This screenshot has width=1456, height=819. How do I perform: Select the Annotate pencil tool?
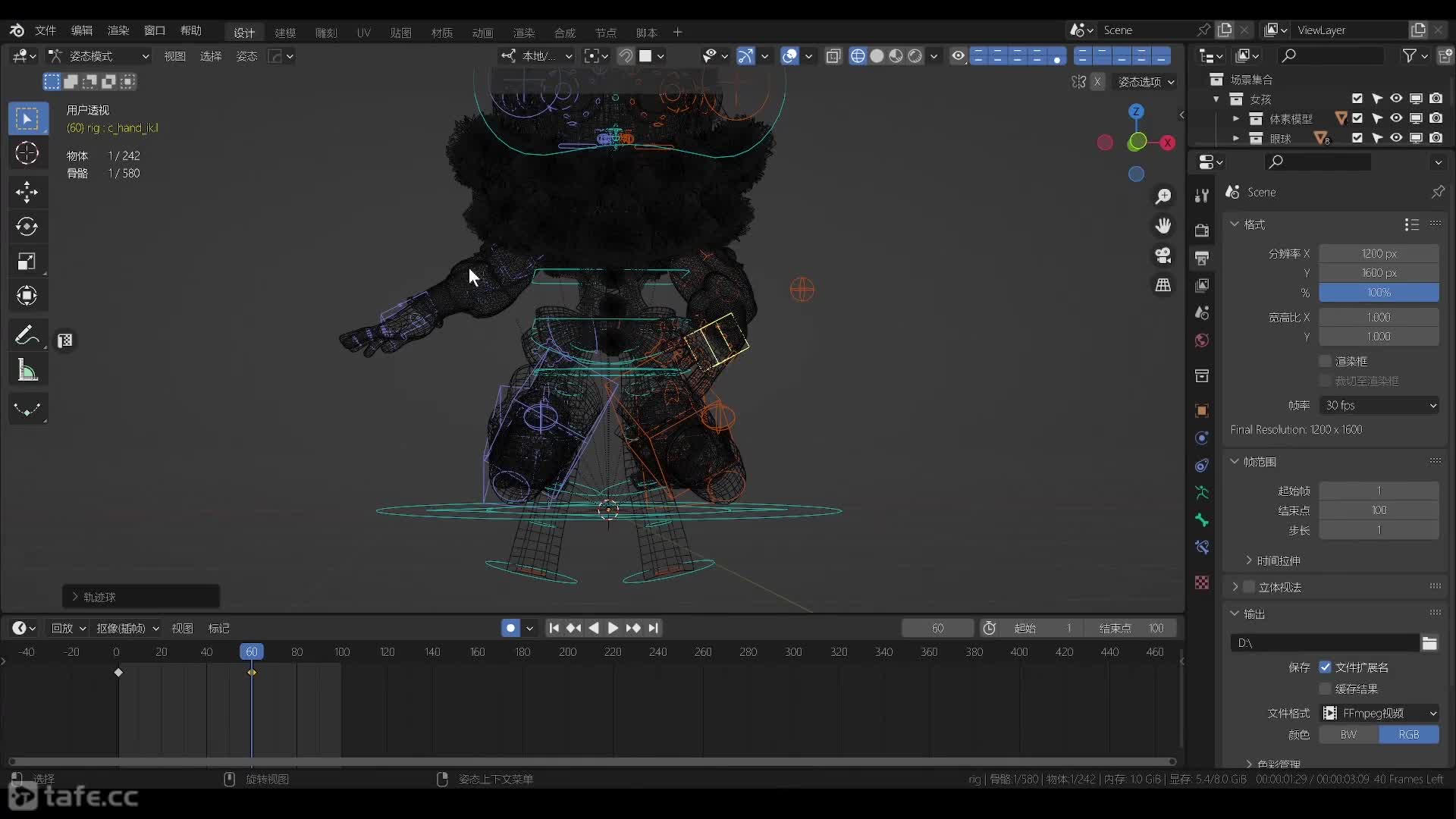pos(27,334)
